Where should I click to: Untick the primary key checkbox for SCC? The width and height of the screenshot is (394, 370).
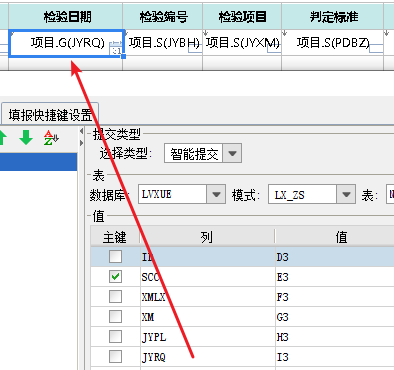pos(115,277)
